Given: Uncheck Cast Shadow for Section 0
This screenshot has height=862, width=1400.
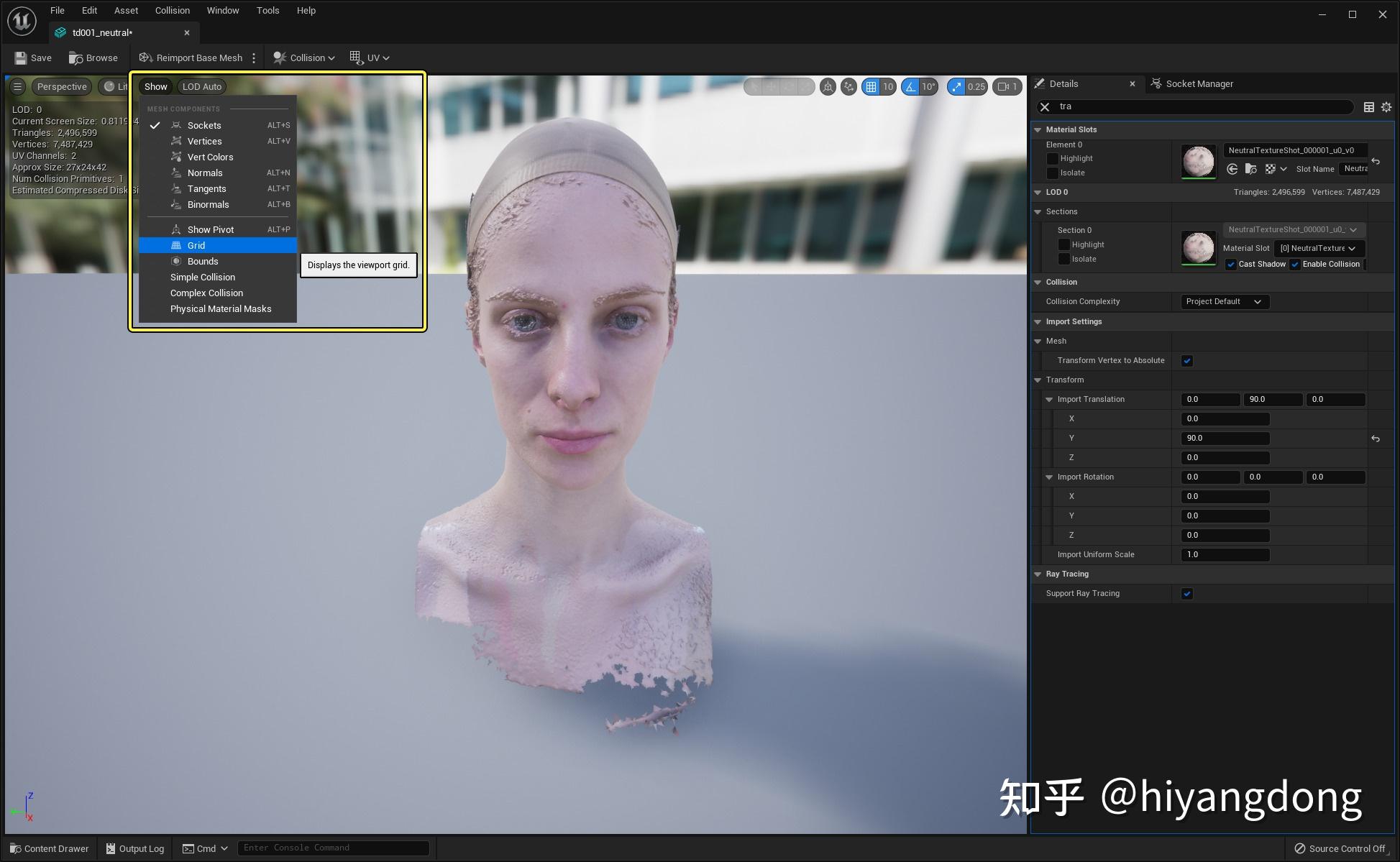Looking at the screenshot, I should coord(1230,265).
